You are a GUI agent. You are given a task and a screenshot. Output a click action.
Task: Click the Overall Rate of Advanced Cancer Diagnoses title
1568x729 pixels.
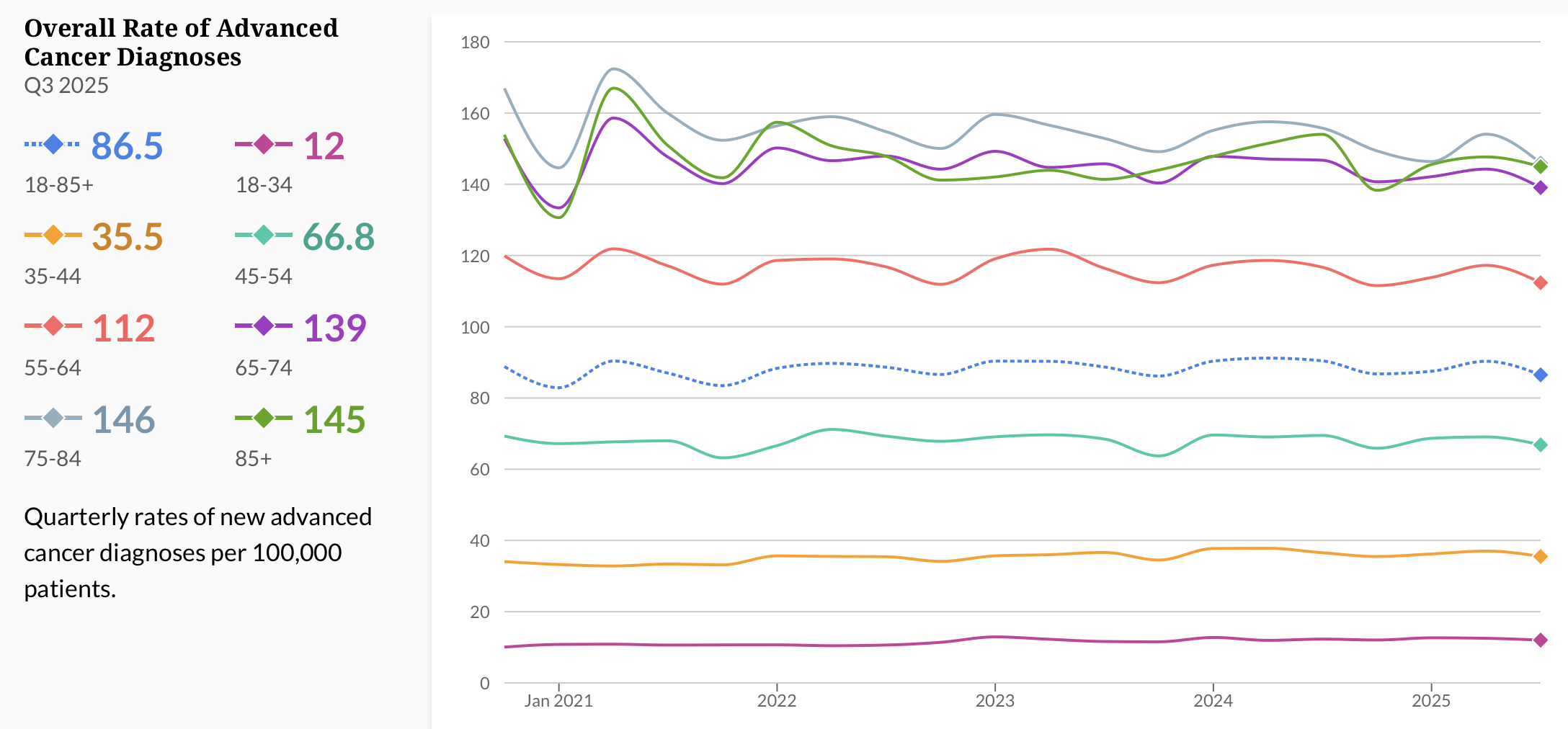(x=181, y=43)
